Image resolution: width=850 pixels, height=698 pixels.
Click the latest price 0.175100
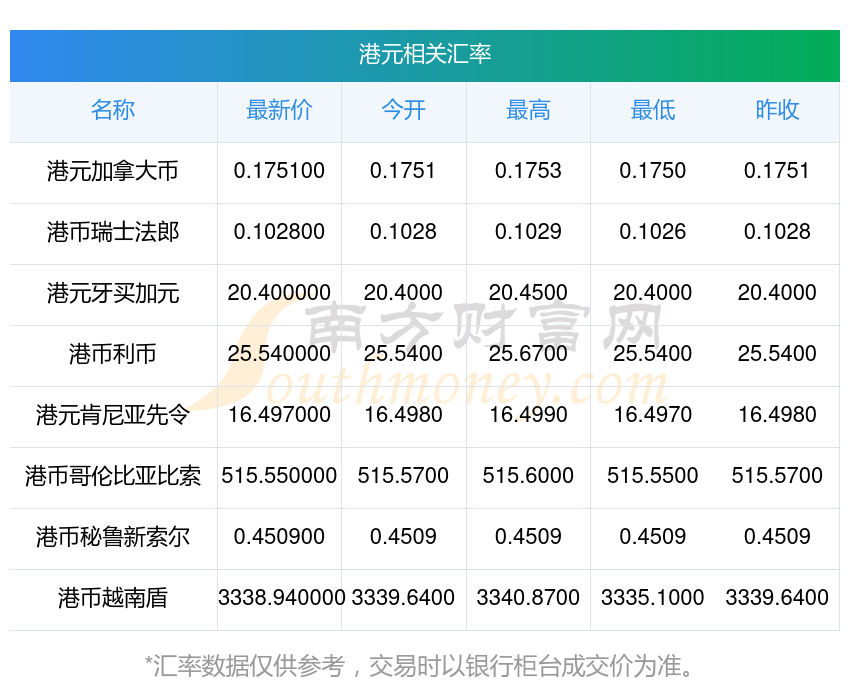[x=279, y=171]
